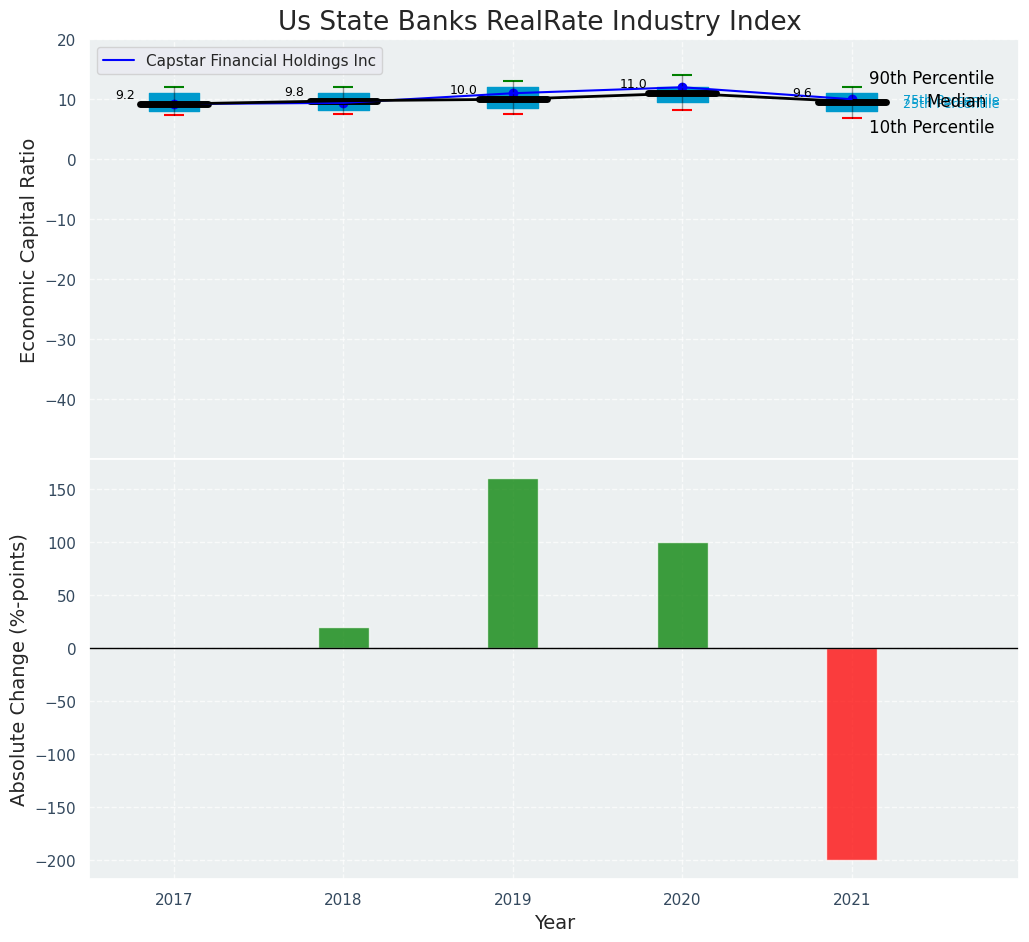Click the tall green bar for 2019

pos(513,564)
